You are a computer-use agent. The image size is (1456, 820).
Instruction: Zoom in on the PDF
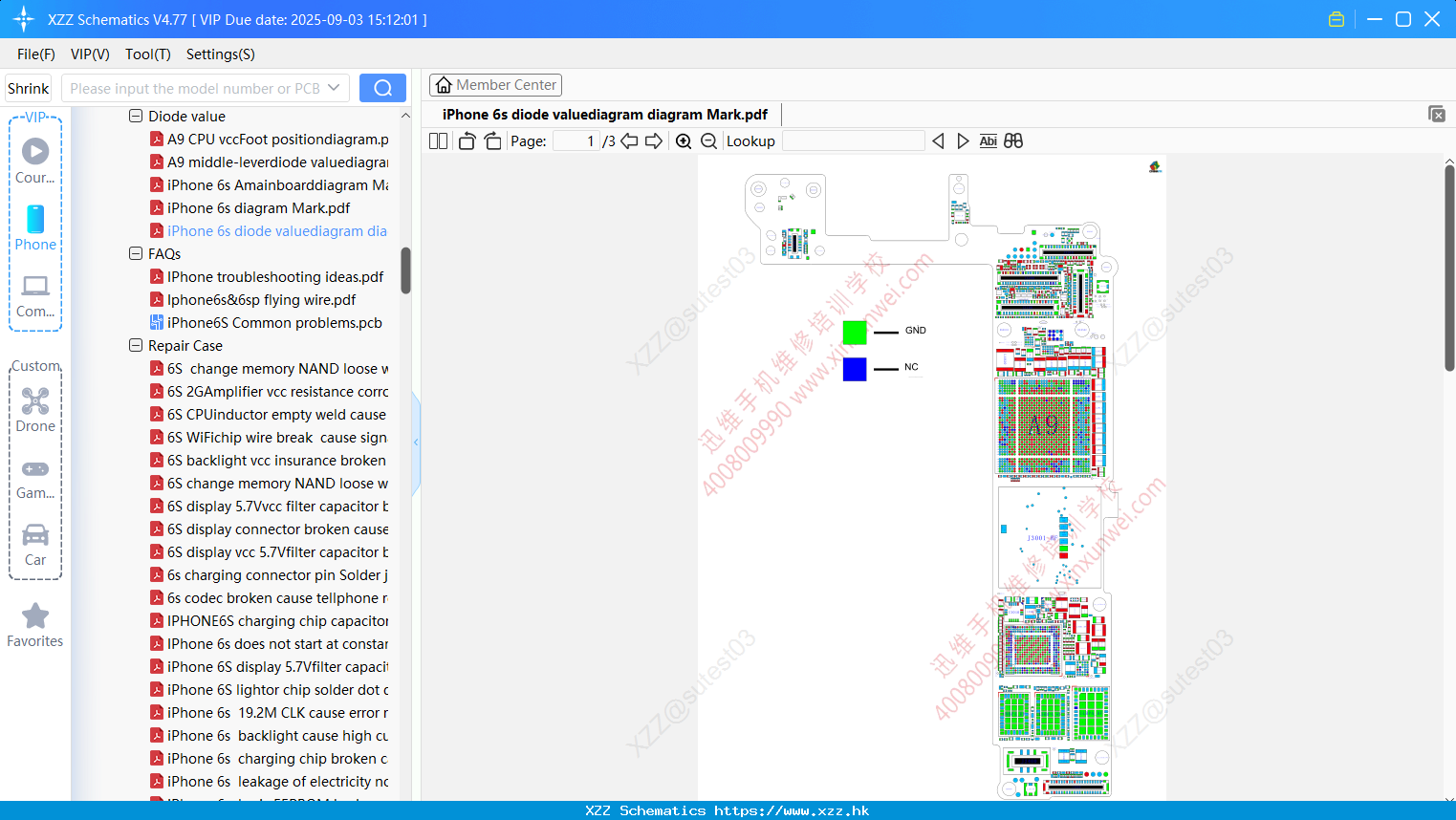(x=684, y=141)
